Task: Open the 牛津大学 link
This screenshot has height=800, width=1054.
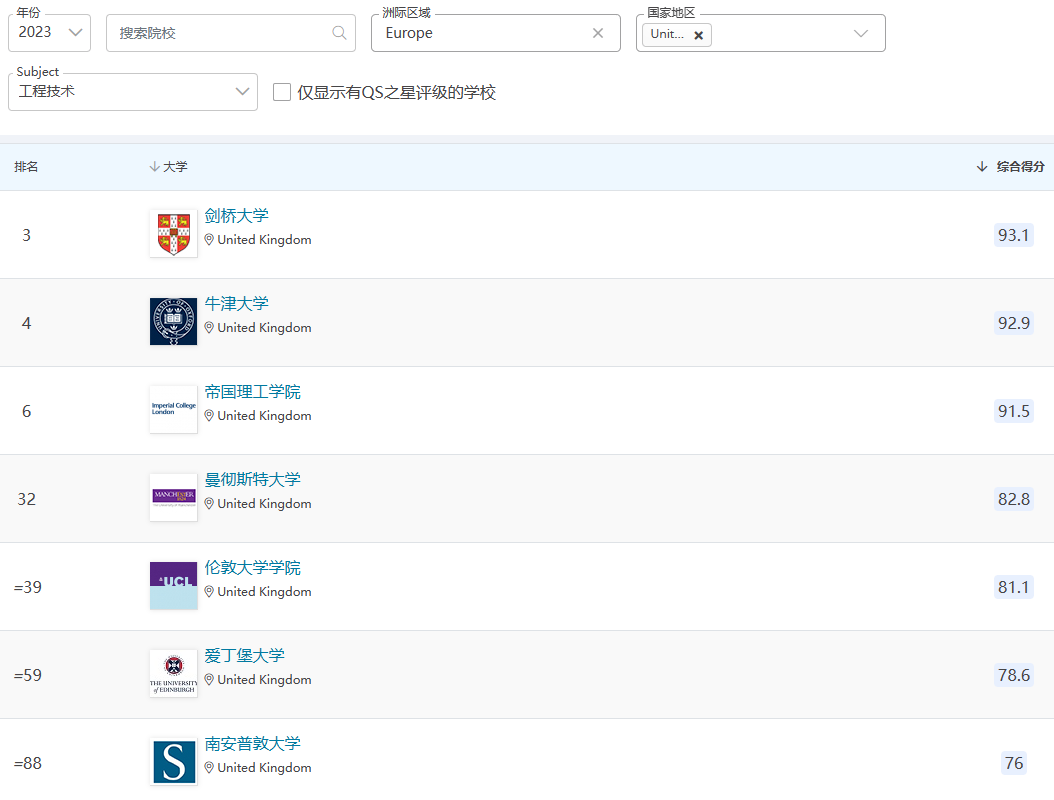Action: (x=237, y=304)
